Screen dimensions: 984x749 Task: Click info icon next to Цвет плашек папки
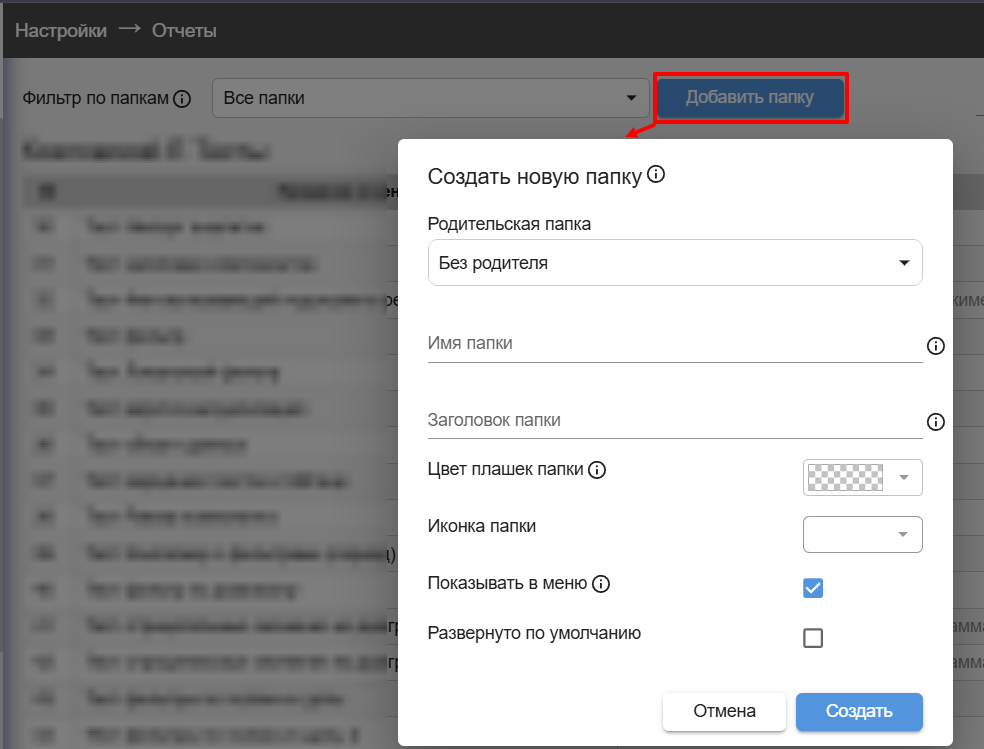coord(597,470)
